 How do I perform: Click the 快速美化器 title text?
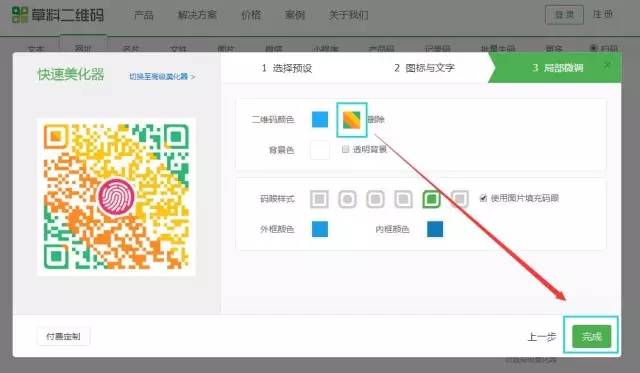pos(71,74)
